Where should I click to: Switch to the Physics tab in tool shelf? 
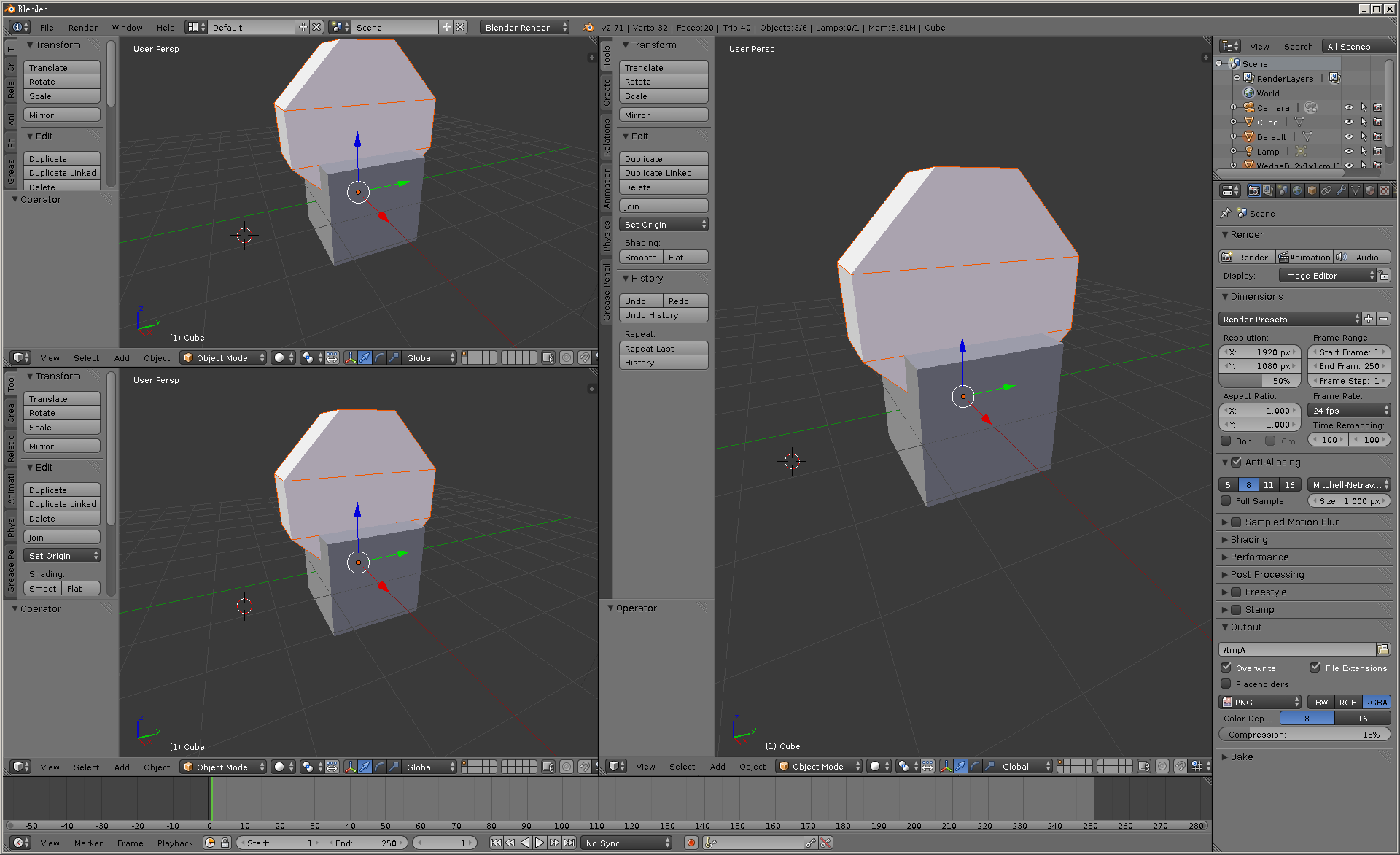607,236
